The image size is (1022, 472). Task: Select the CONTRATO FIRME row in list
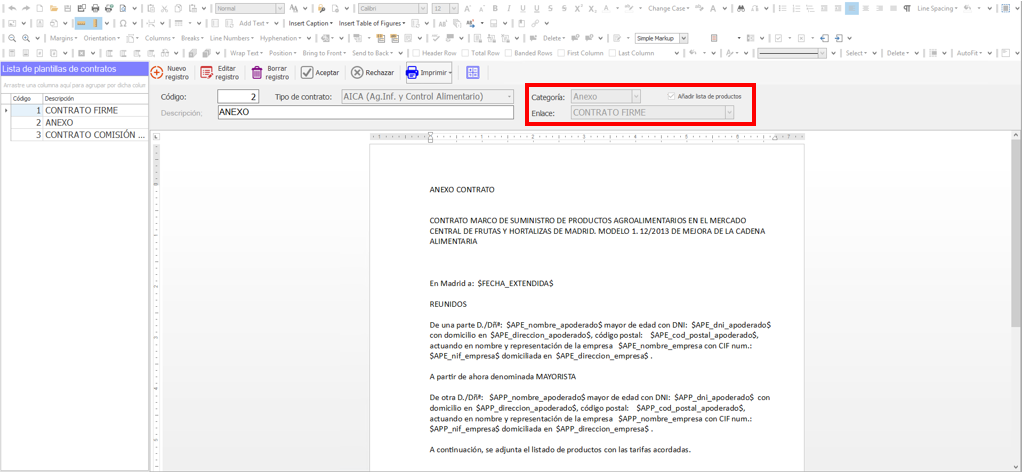[80, 110]
